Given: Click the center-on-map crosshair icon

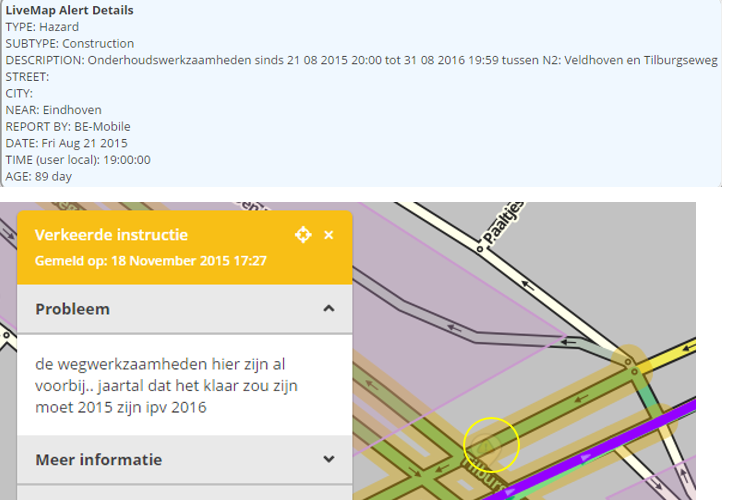Looking at the screenshot, I should tap(303, 235).
